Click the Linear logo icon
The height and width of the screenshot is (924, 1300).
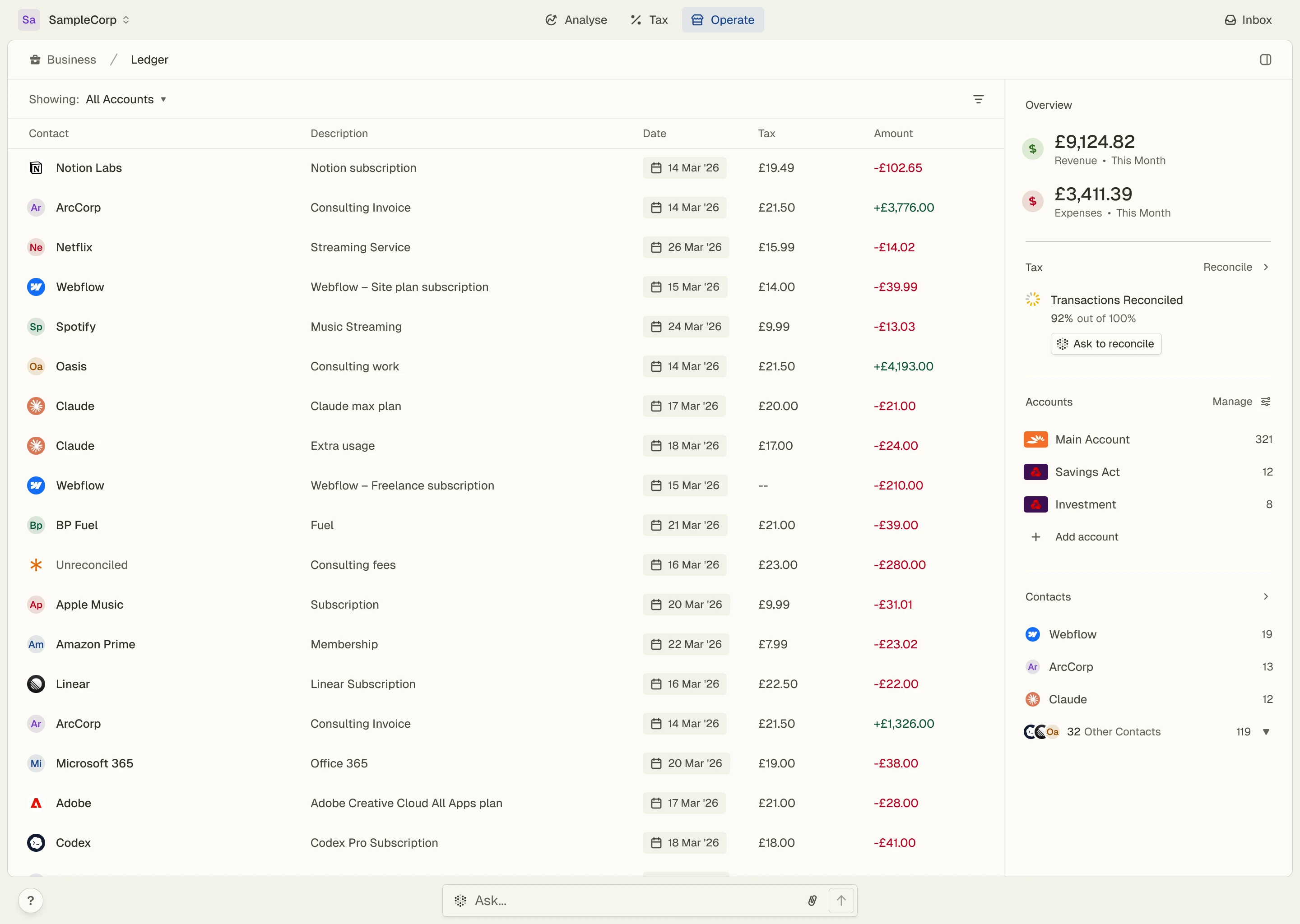pos(36,684)
